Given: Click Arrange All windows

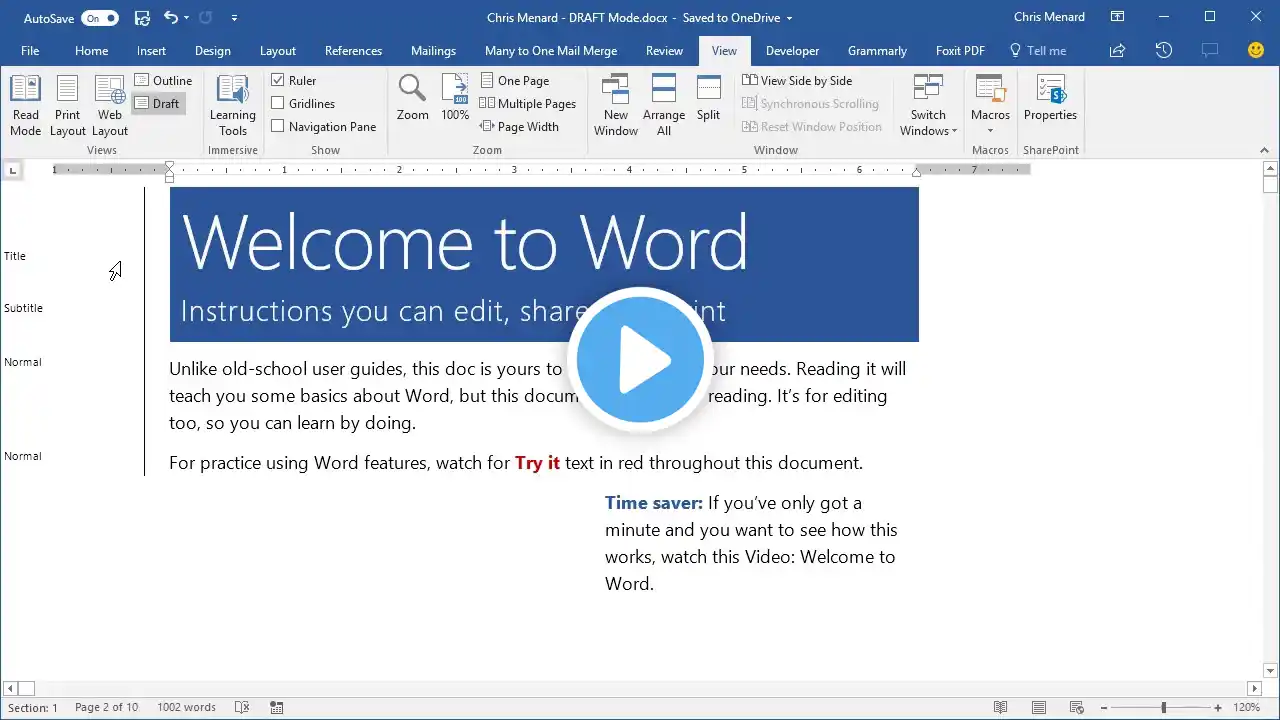Looking at the screenshot, I should 664,106.
